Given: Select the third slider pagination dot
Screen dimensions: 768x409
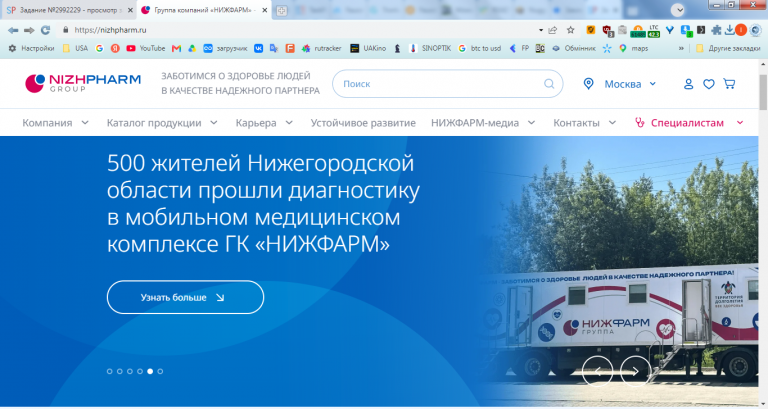Looking at the screenshot, I should 130,371.
